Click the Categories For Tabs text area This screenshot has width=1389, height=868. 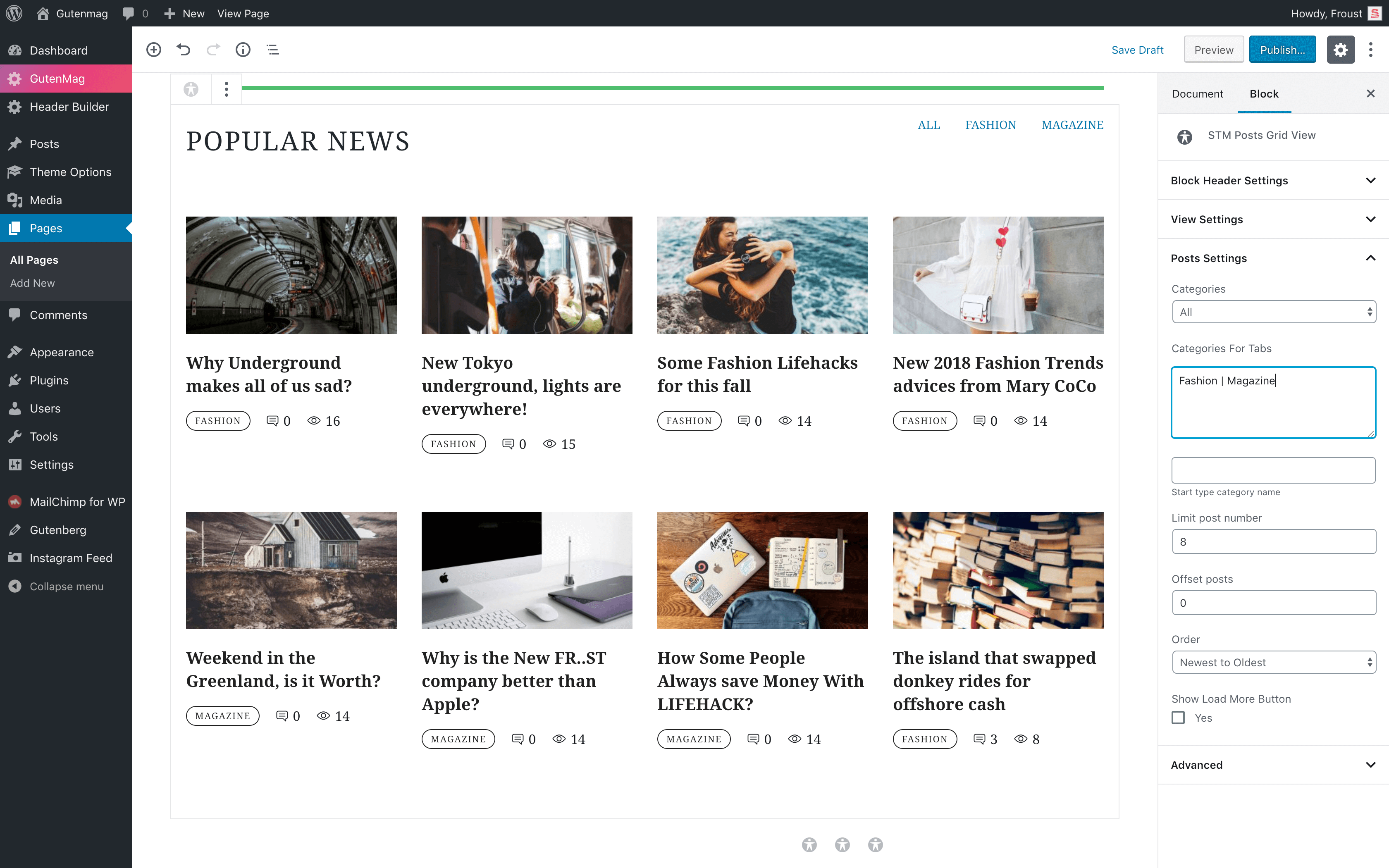point(1274,402)
